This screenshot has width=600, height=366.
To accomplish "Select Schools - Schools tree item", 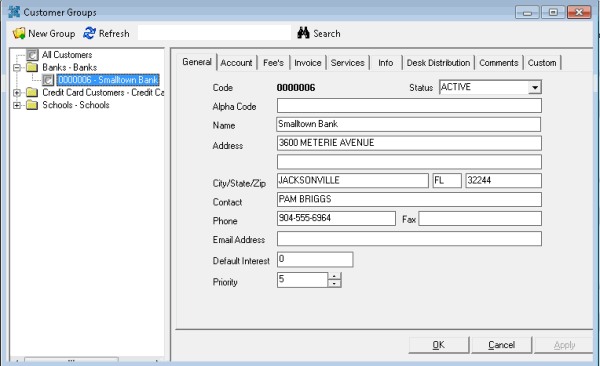I will point(76,105).
